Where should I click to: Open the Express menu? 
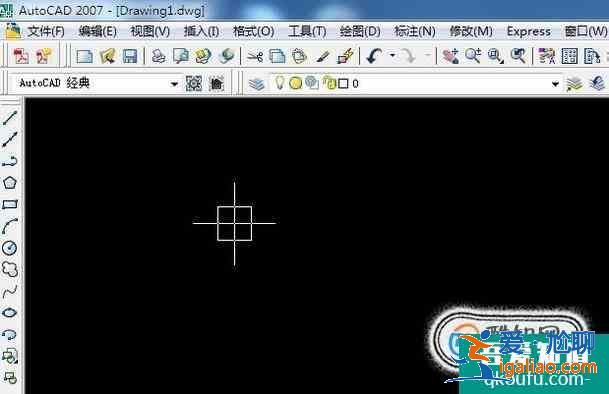pos(529,31)
